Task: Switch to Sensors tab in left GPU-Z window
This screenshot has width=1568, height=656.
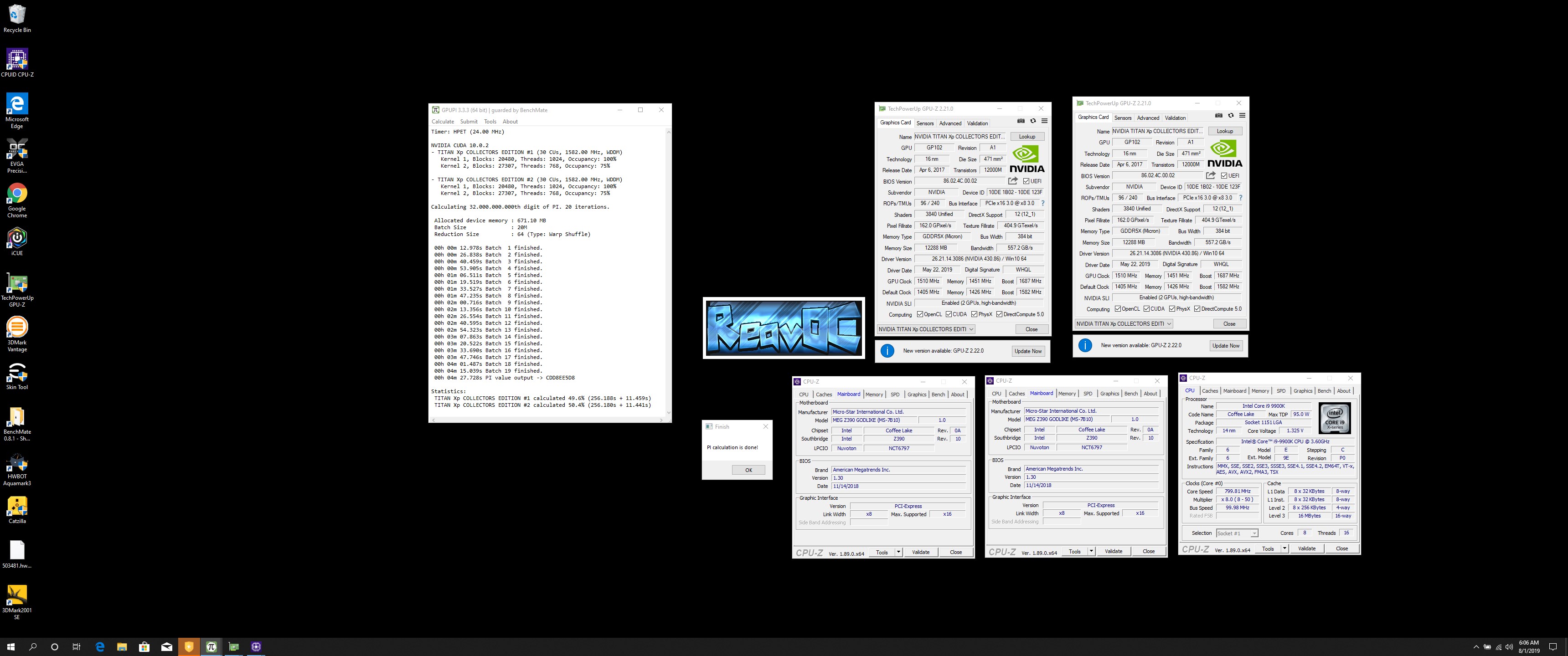Action: (924, 123)
